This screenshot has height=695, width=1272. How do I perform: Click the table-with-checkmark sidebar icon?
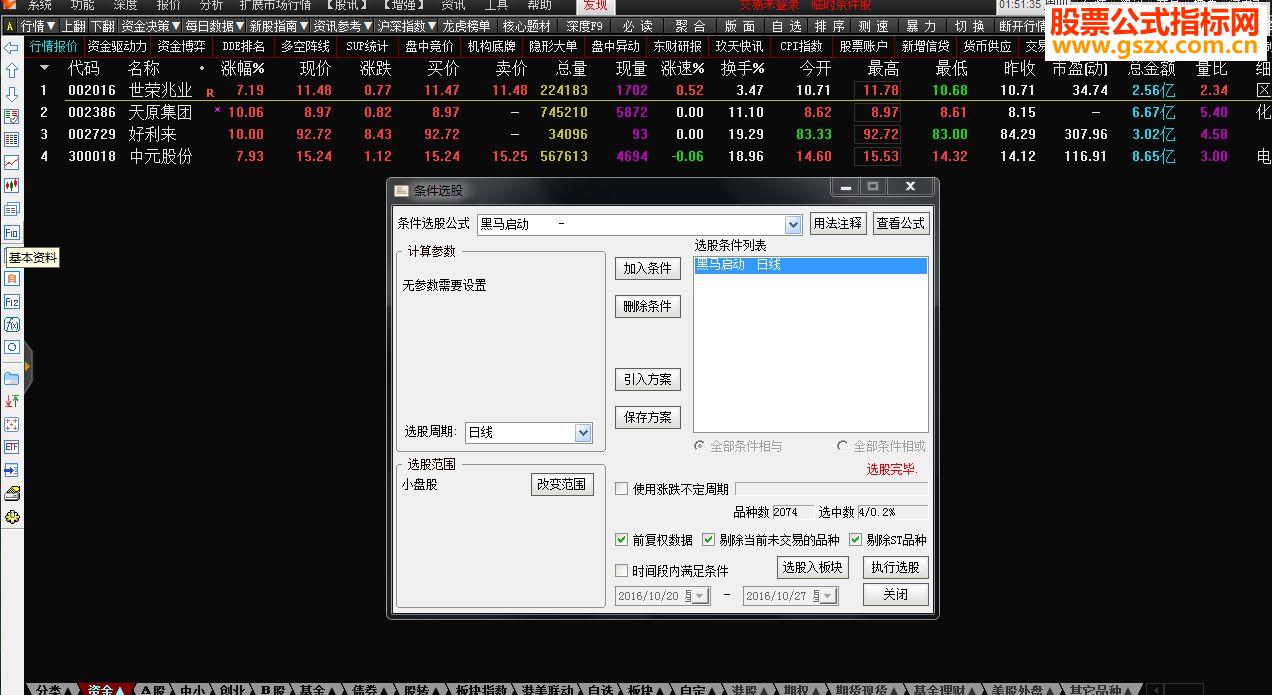[x=12, y=117]
